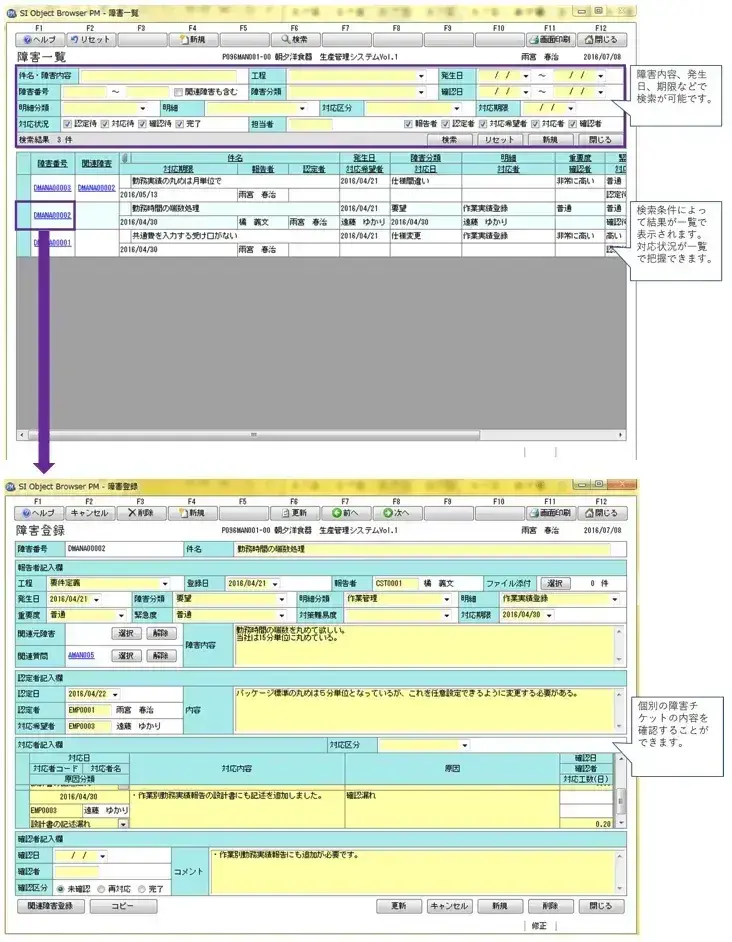Open trouble ticket DMANA00002 in 障害番号 column
The image size is (732, 942).
52,215
